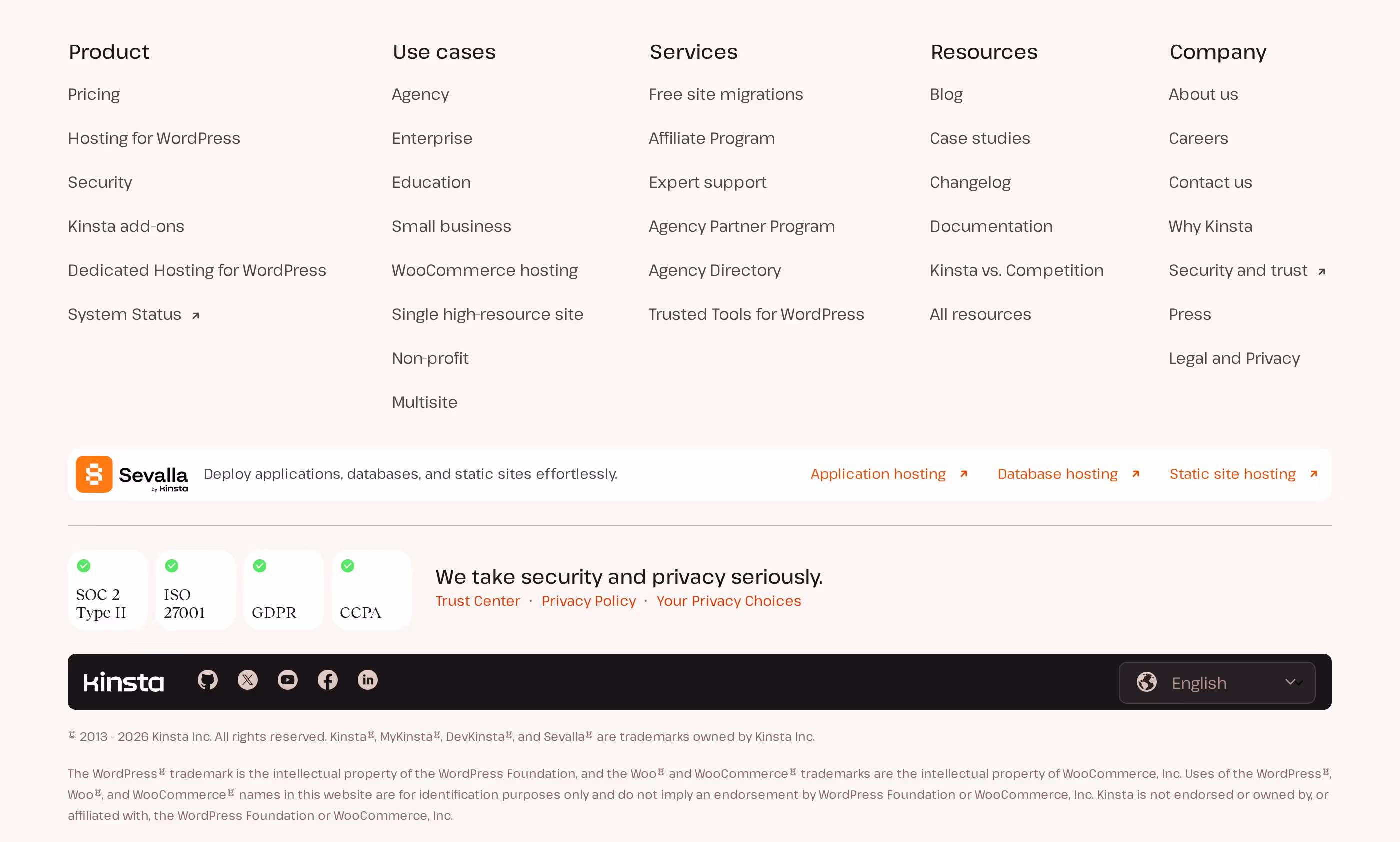The height and width of the screenshot is (842, 1400).
Task: Expand language selector chevron arrow
Action: [x=1293, y=682]
